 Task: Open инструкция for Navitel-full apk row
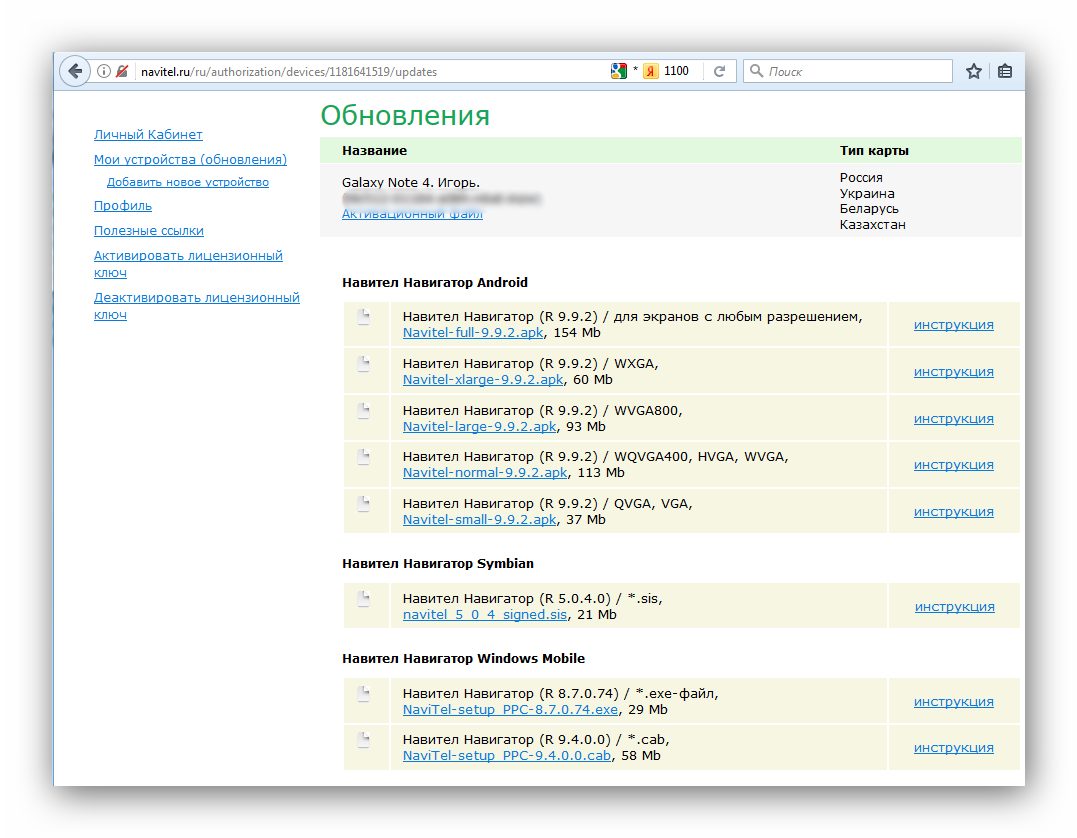click(x=953, y=325)
